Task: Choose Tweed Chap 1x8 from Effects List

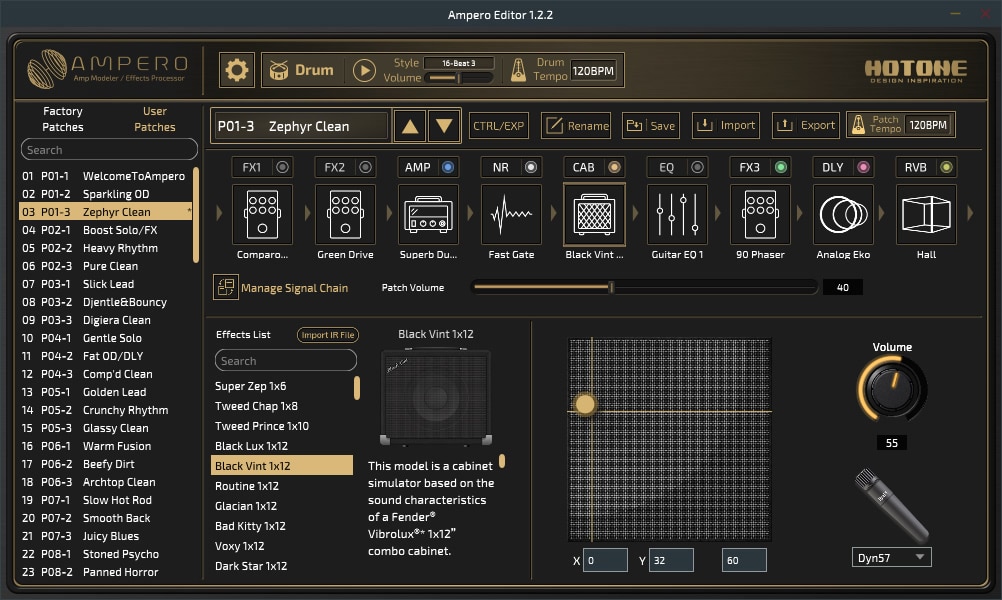Action: (282, 406)
